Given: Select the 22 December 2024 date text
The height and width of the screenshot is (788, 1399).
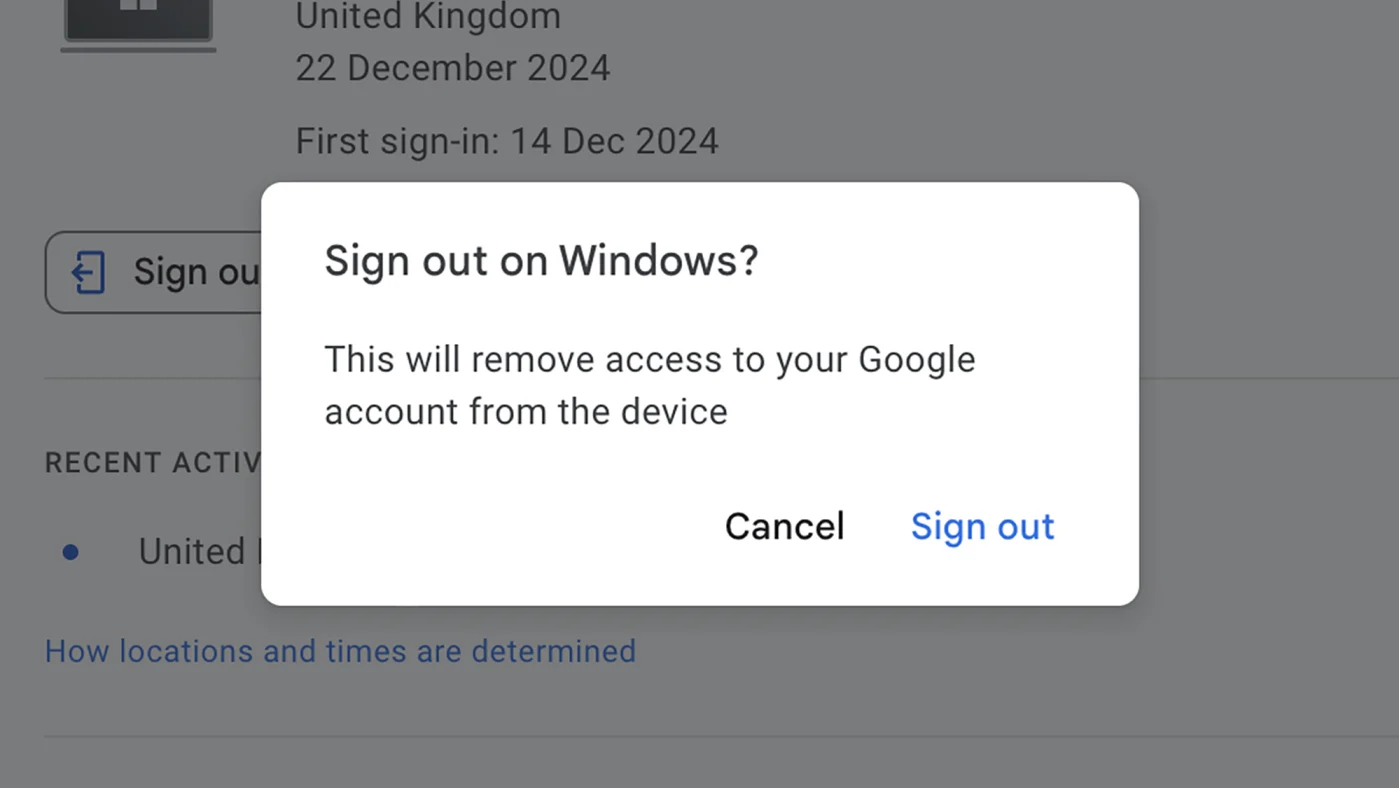Looking at the screenshot, I should pyautogui.click(x=452, y=68).
